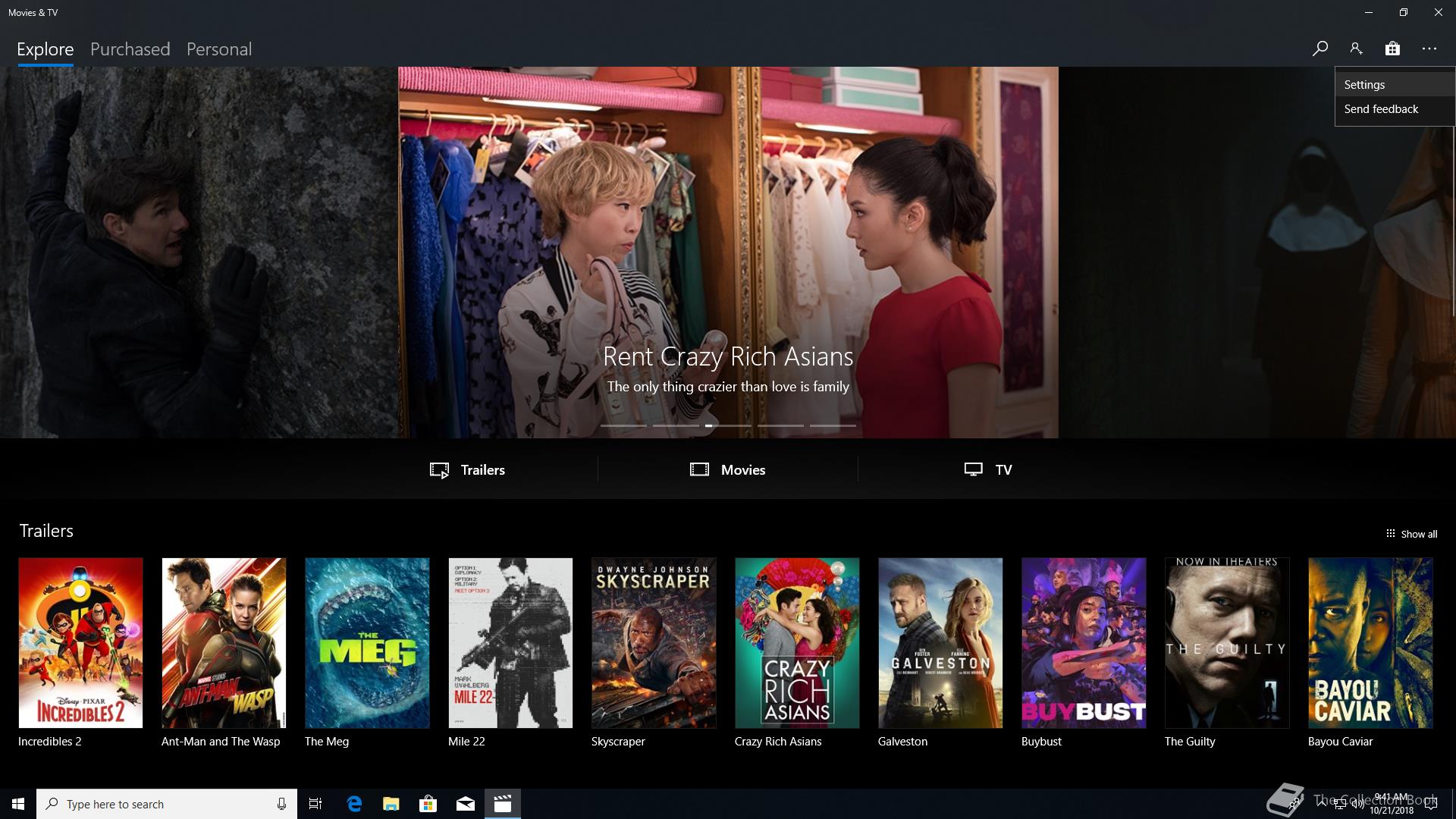Show the previous Mission Impossible hero slide

coord(199,253)
